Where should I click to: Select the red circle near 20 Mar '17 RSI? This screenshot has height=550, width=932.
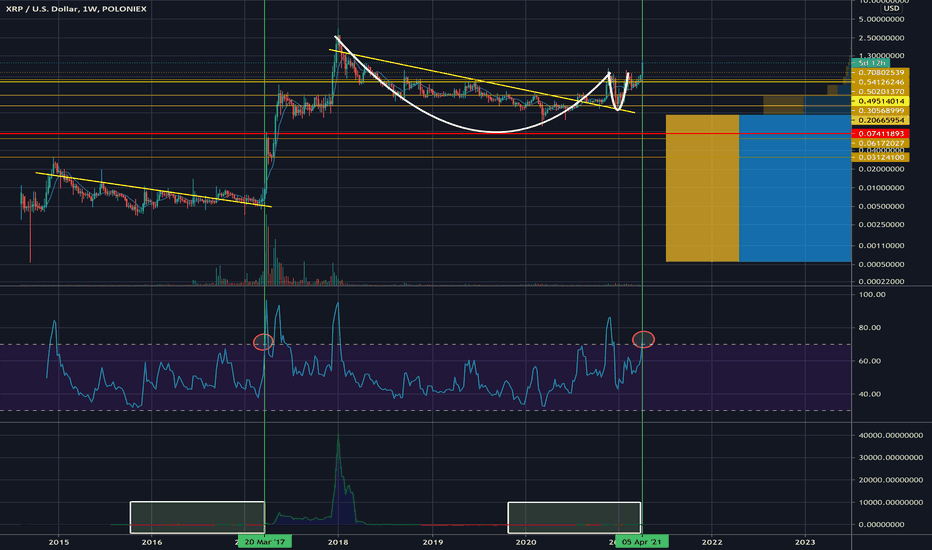(263, 342)
